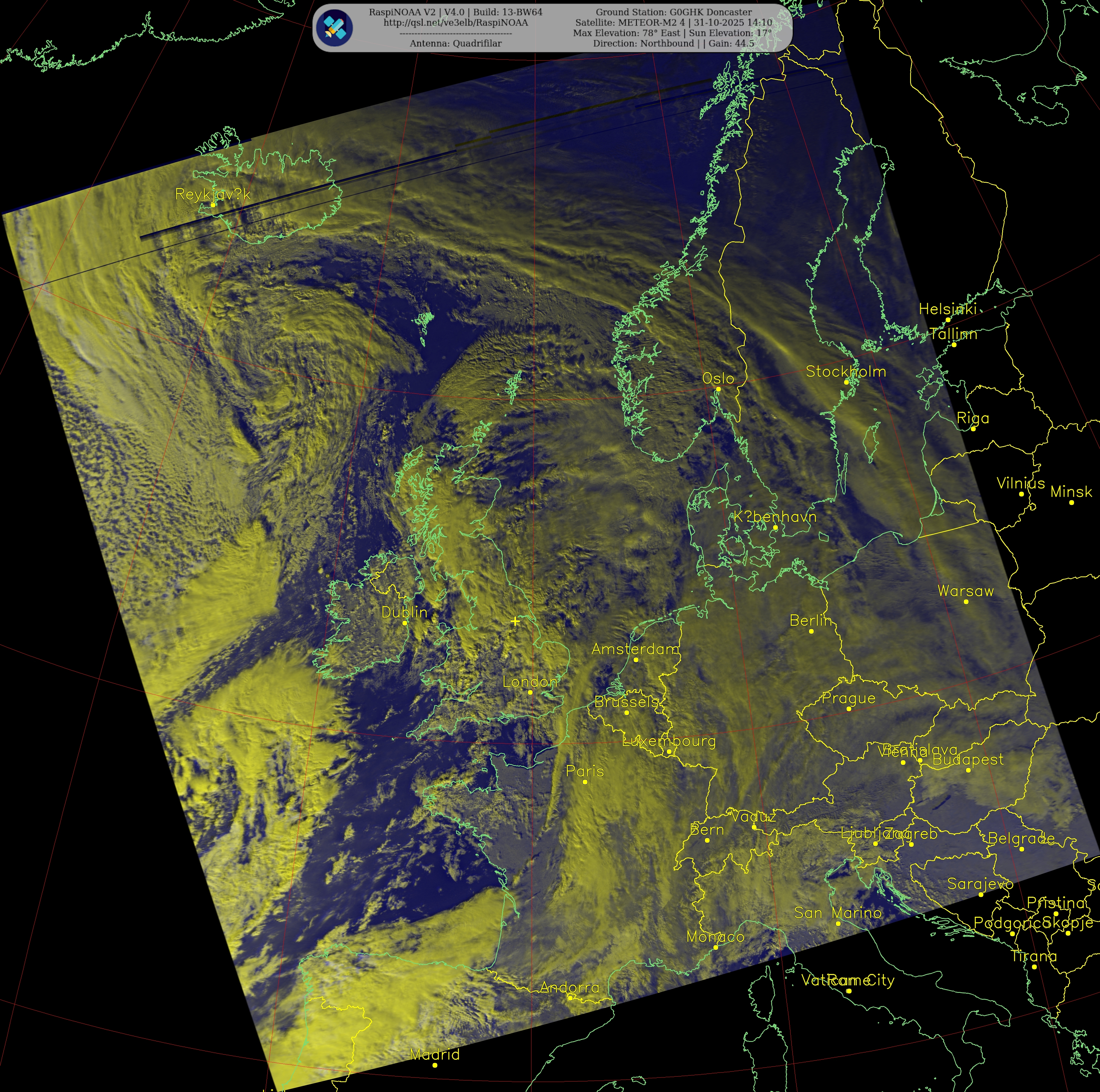Click the Warsaw city dot marker
1100x1092 pixels.
click(x=966, y=601)
